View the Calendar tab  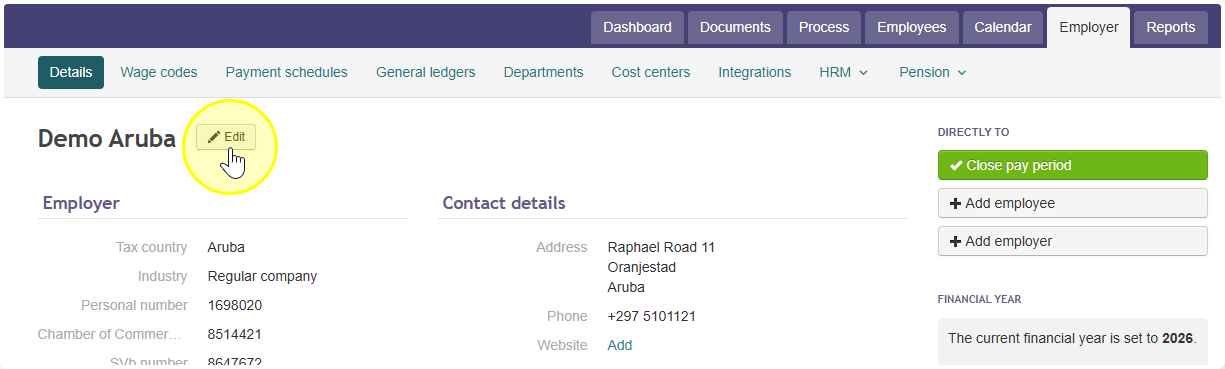click(1003, 28)
